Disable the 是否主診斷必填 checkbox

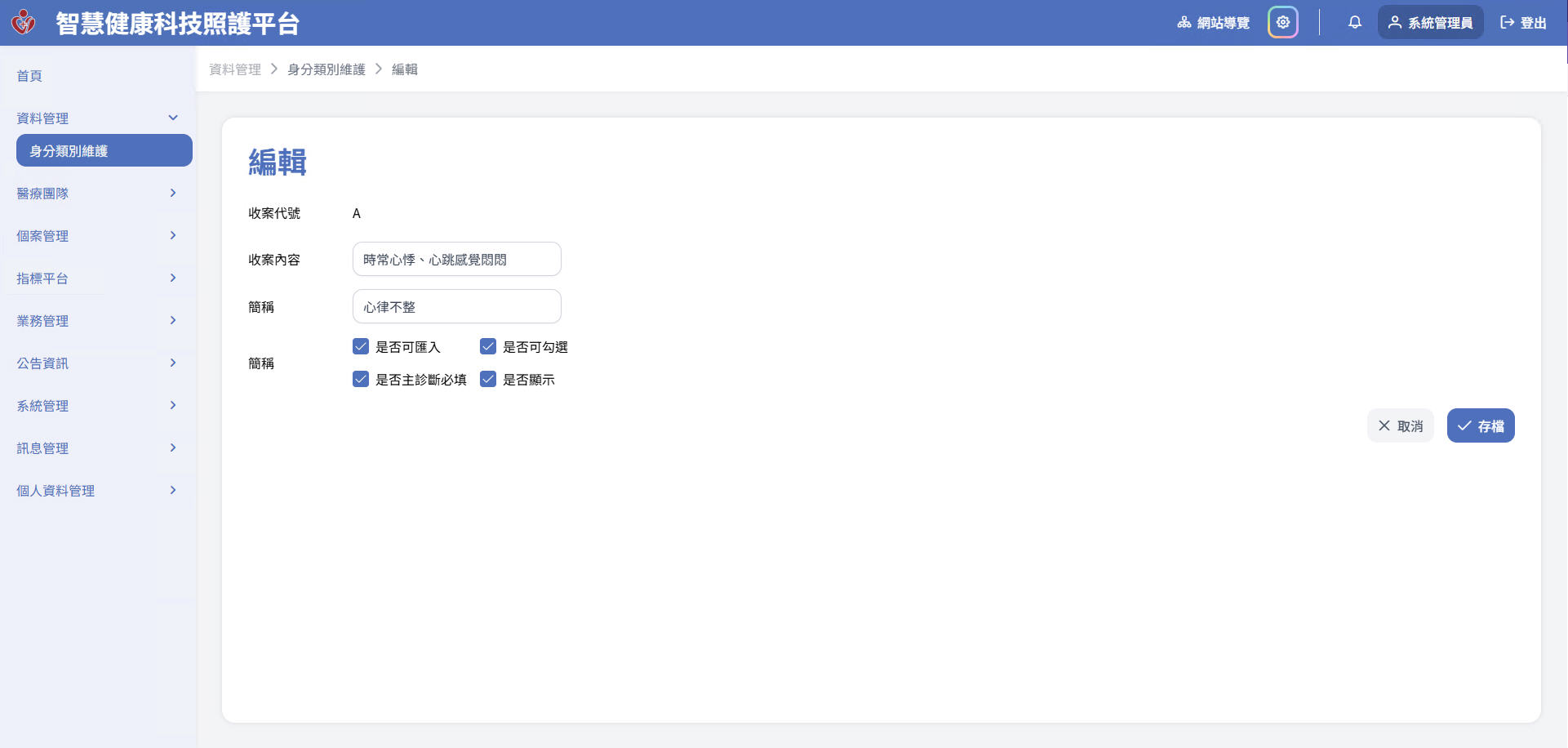click(361, 380)
